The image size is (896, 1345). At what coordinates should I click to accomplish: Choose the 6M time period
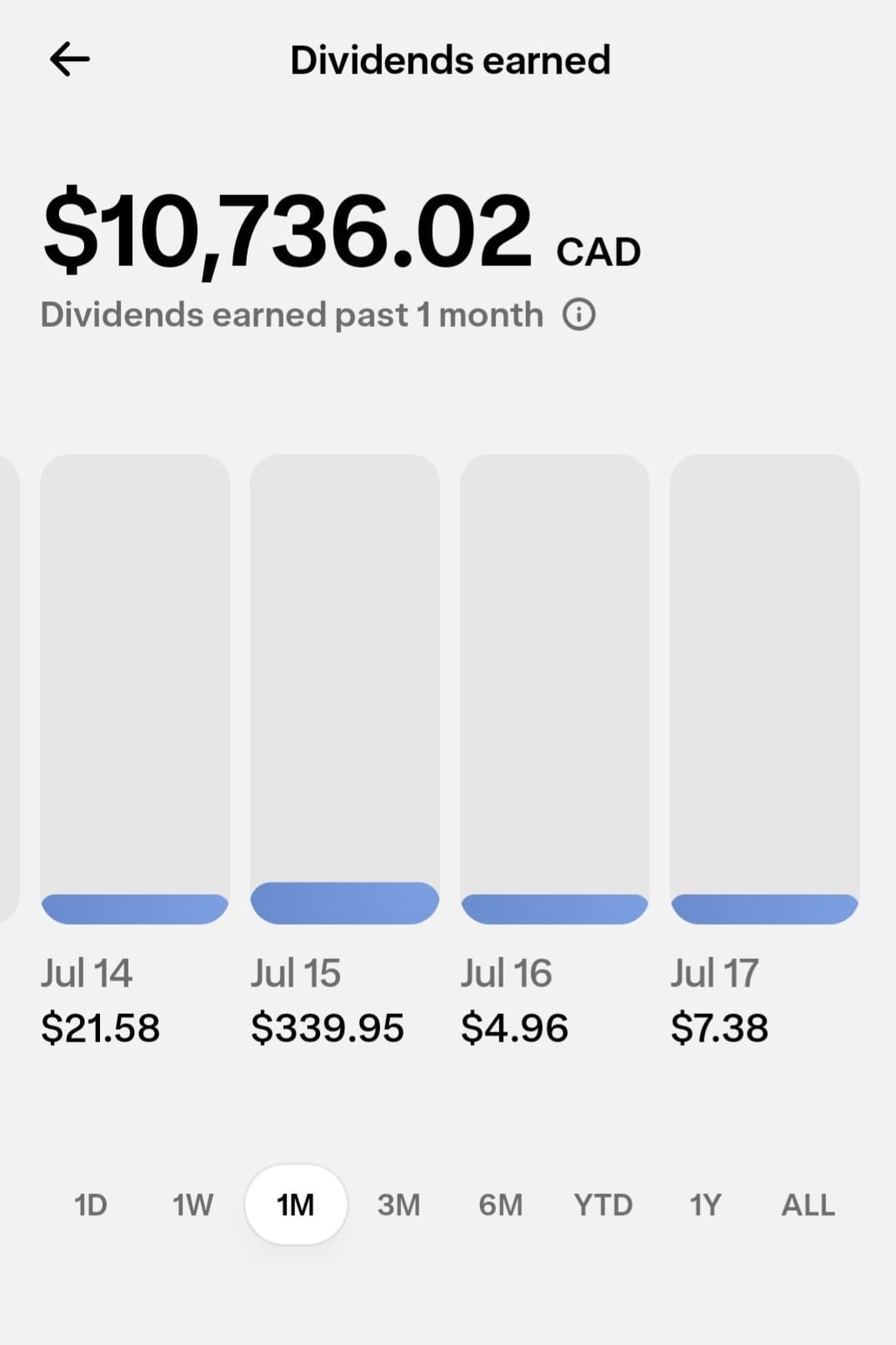point(500,1205)
